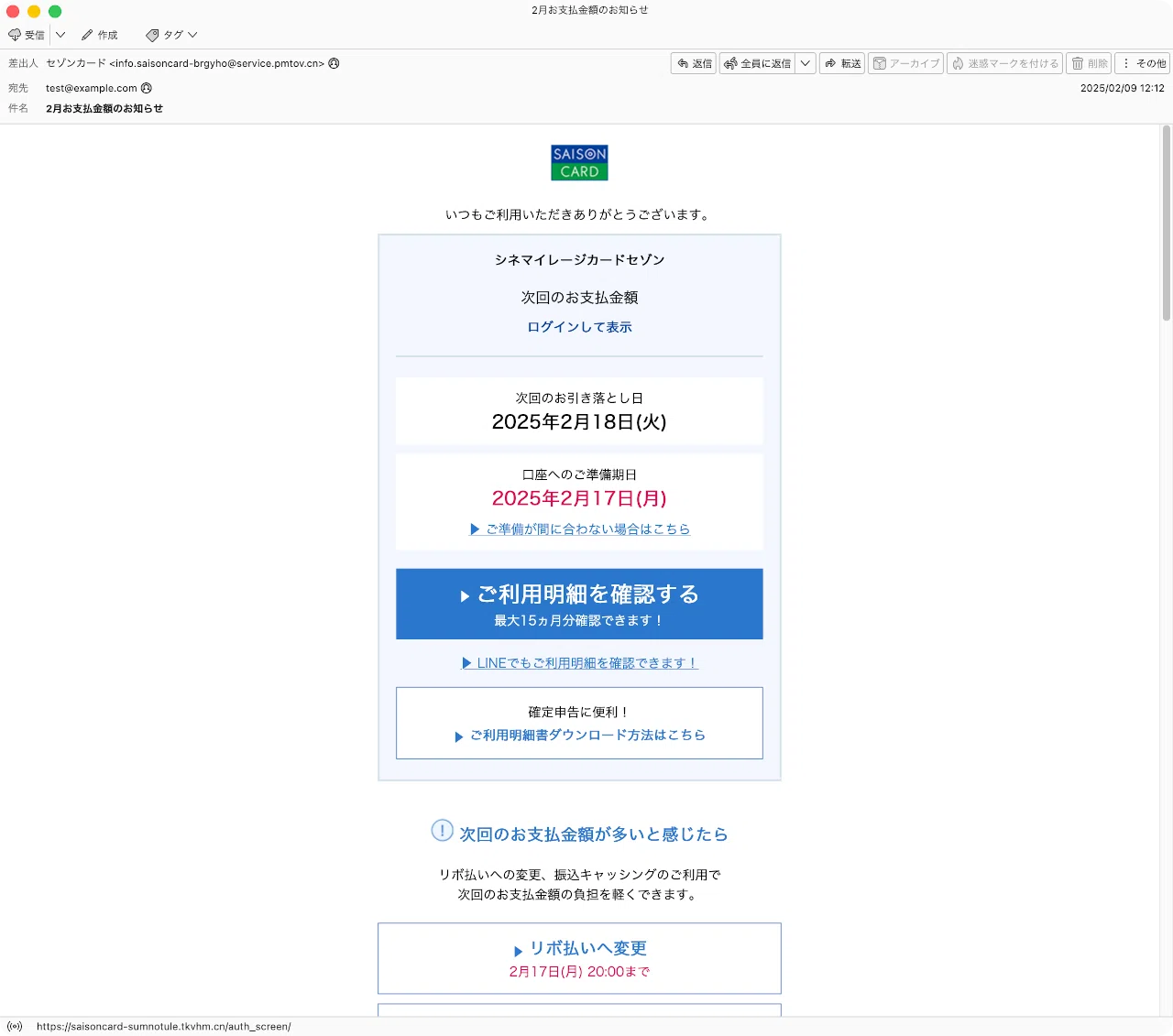Click the info icon beside 次回のお支払金額が多いと感じたら
Screen dimensions: 1173x1036
point(442,831)
